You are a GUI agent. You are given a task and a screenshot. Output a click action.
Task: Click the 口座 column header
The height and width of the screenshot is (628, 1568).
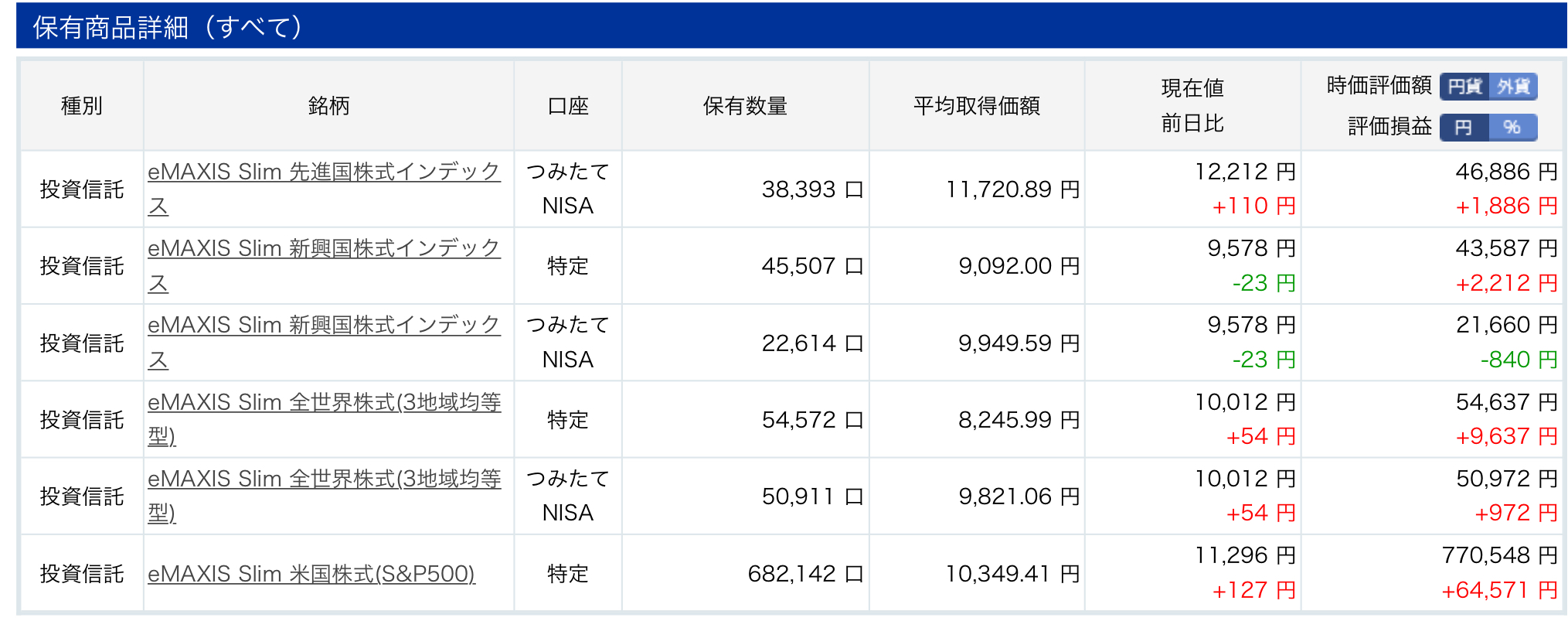click(x=568, y=106)
